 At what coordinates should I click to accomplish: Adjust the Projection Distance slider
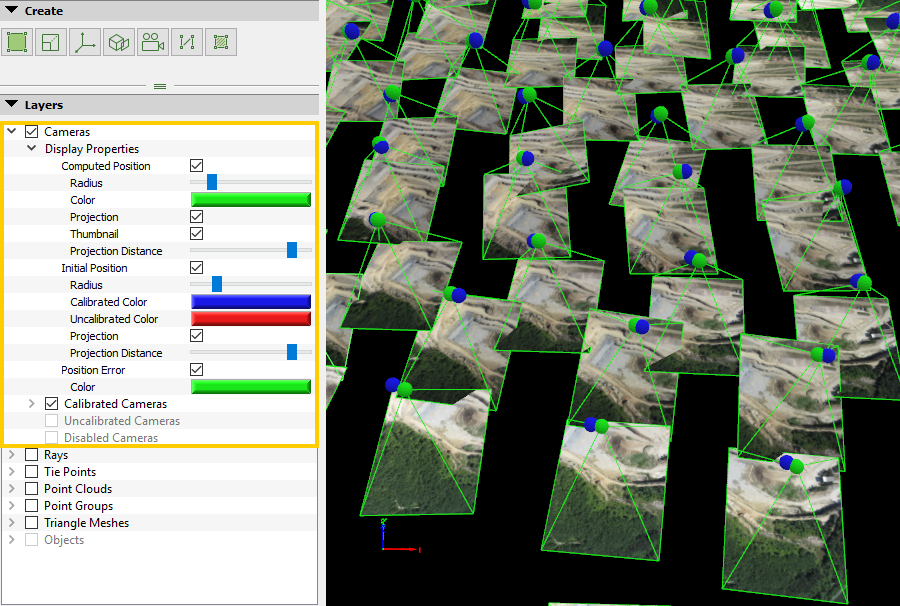coord(290,250)
